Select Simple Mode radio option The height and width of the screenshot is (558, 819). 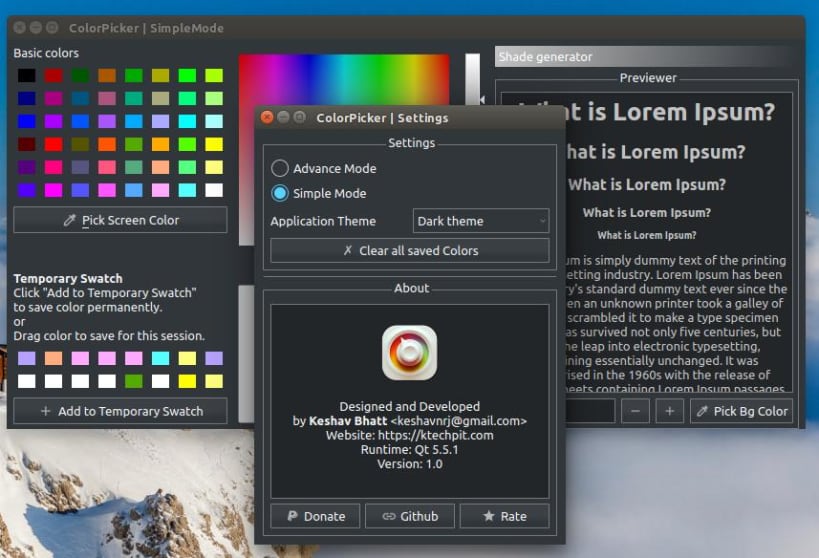280,193
